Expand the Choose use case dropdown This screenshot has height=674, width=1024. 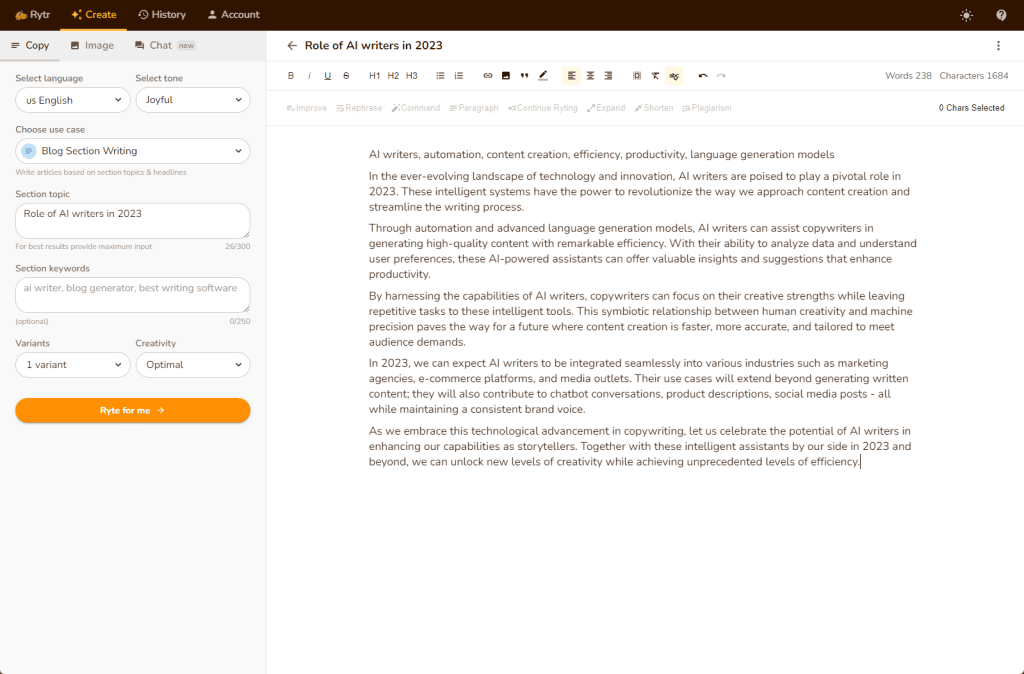[x=133, y=151]
